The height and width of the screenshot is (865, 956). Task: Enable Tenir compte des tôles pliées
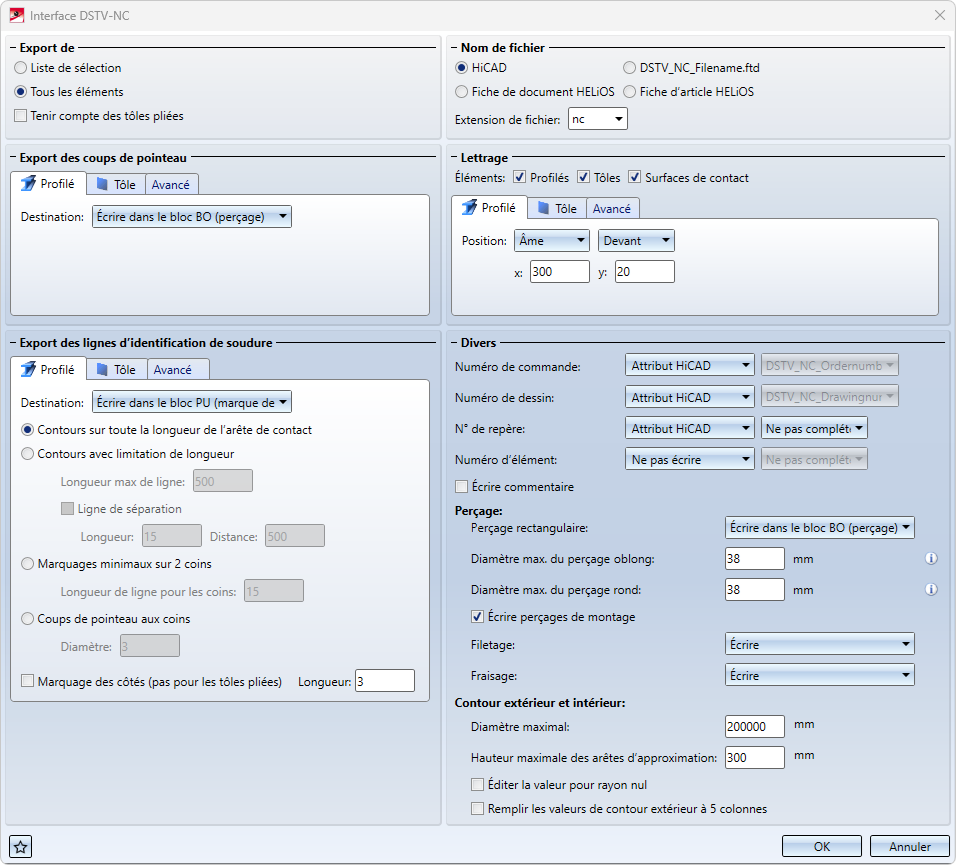tap(22, 116)
